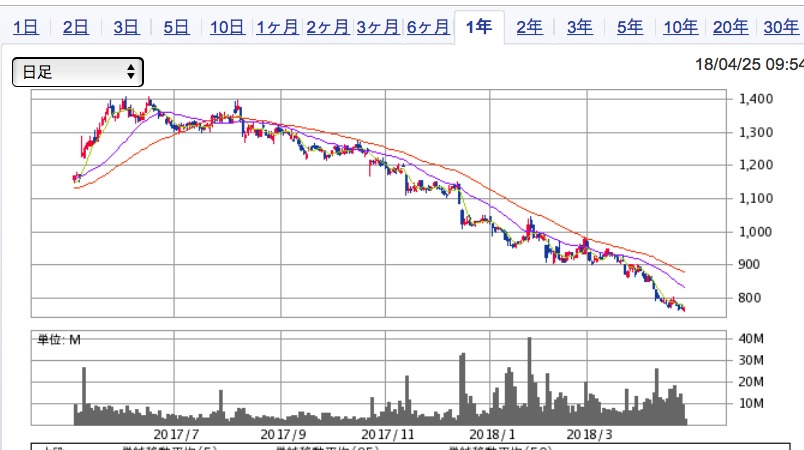804x450 pixels.
Task: Click the active 1年 tab
Action: tap(479, 27)
